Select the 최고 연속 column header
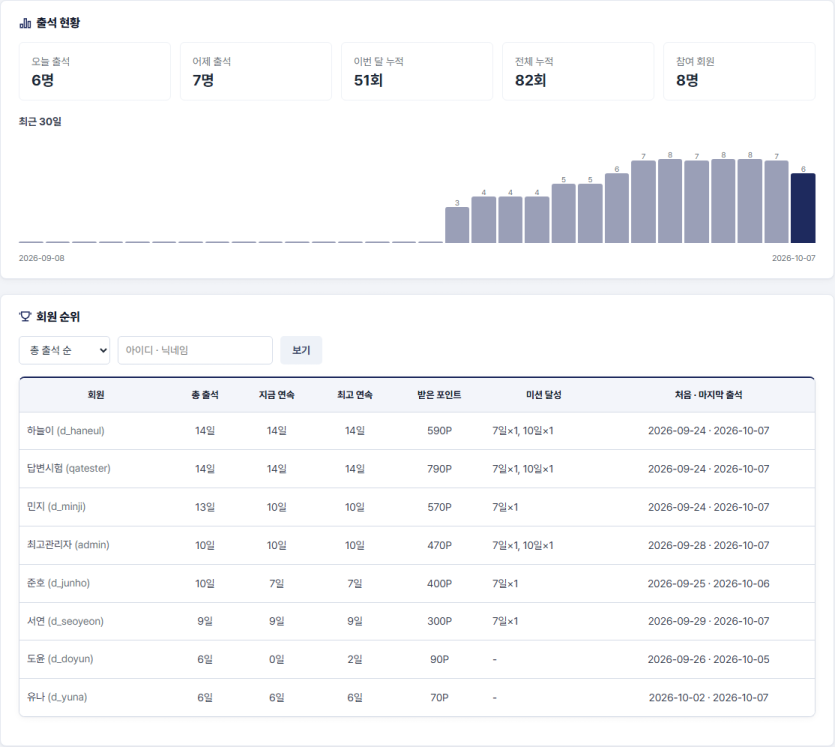835x747 pixels. pos(355,395)
